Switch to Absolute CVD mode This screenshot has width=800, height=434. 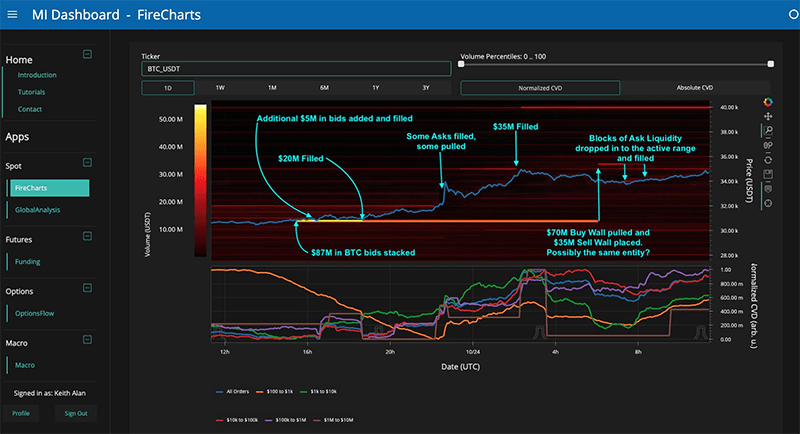tap(694, 88)
